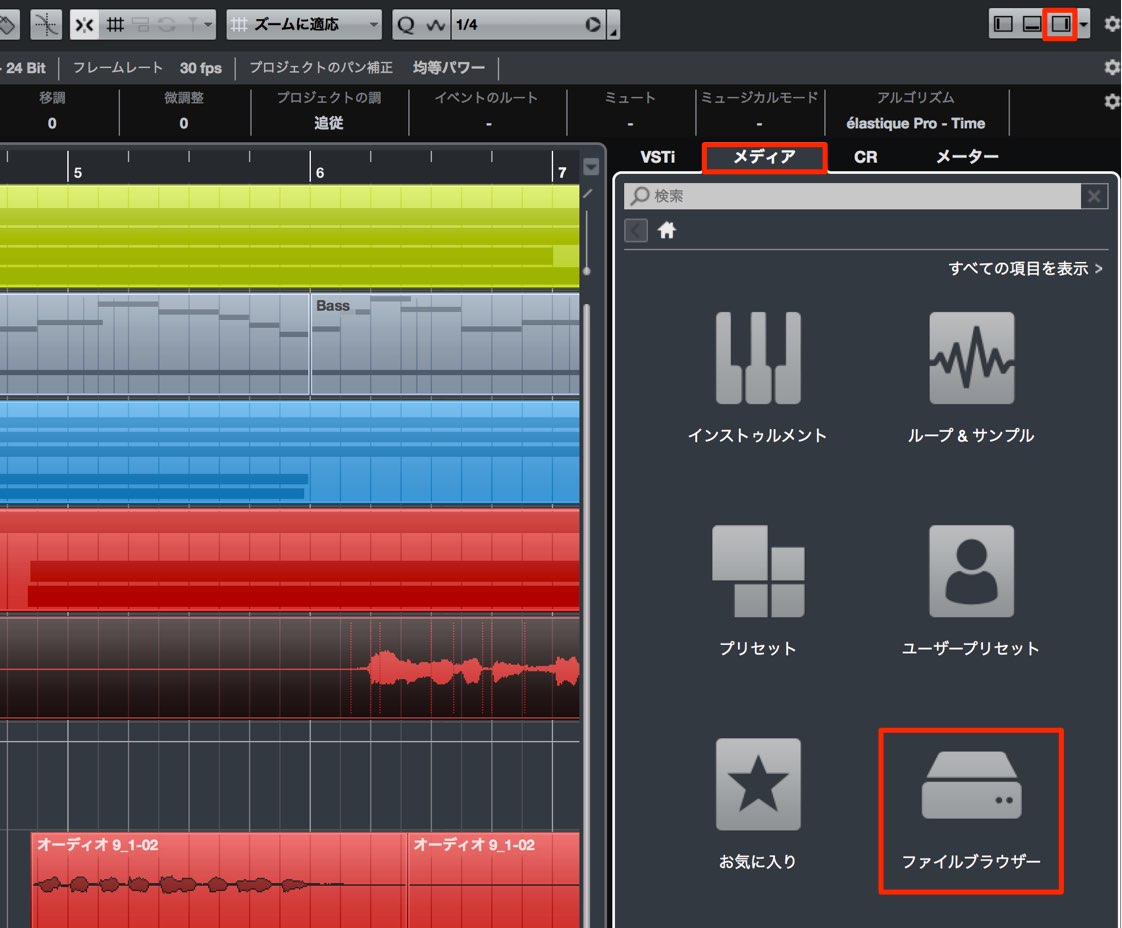Viewport: 1122px width, 928px height.
Task: Open the ループ & サンプル media category
Action: click(970, 377)
